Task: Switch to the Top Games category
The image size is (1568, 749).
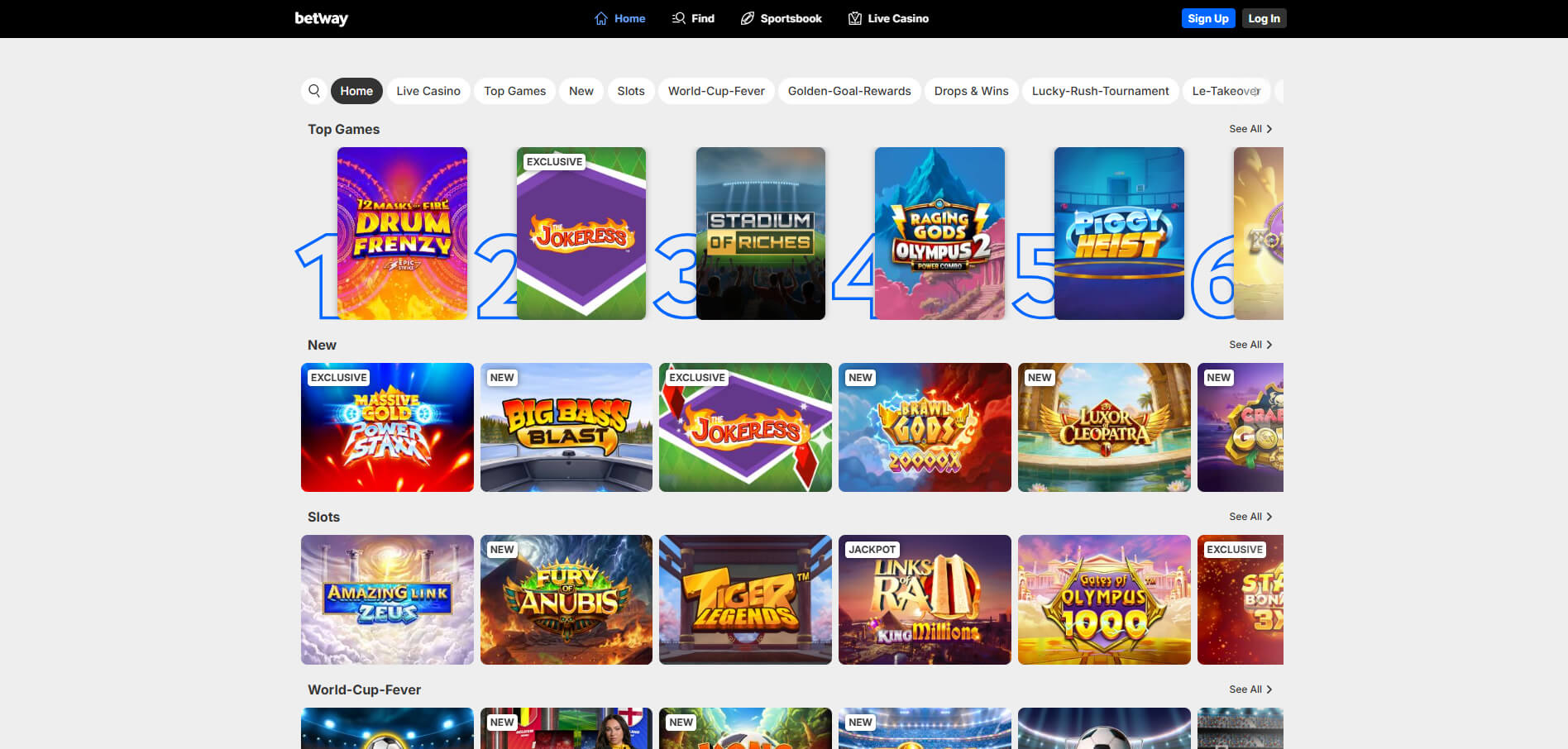Action: (x=514, y=91)
